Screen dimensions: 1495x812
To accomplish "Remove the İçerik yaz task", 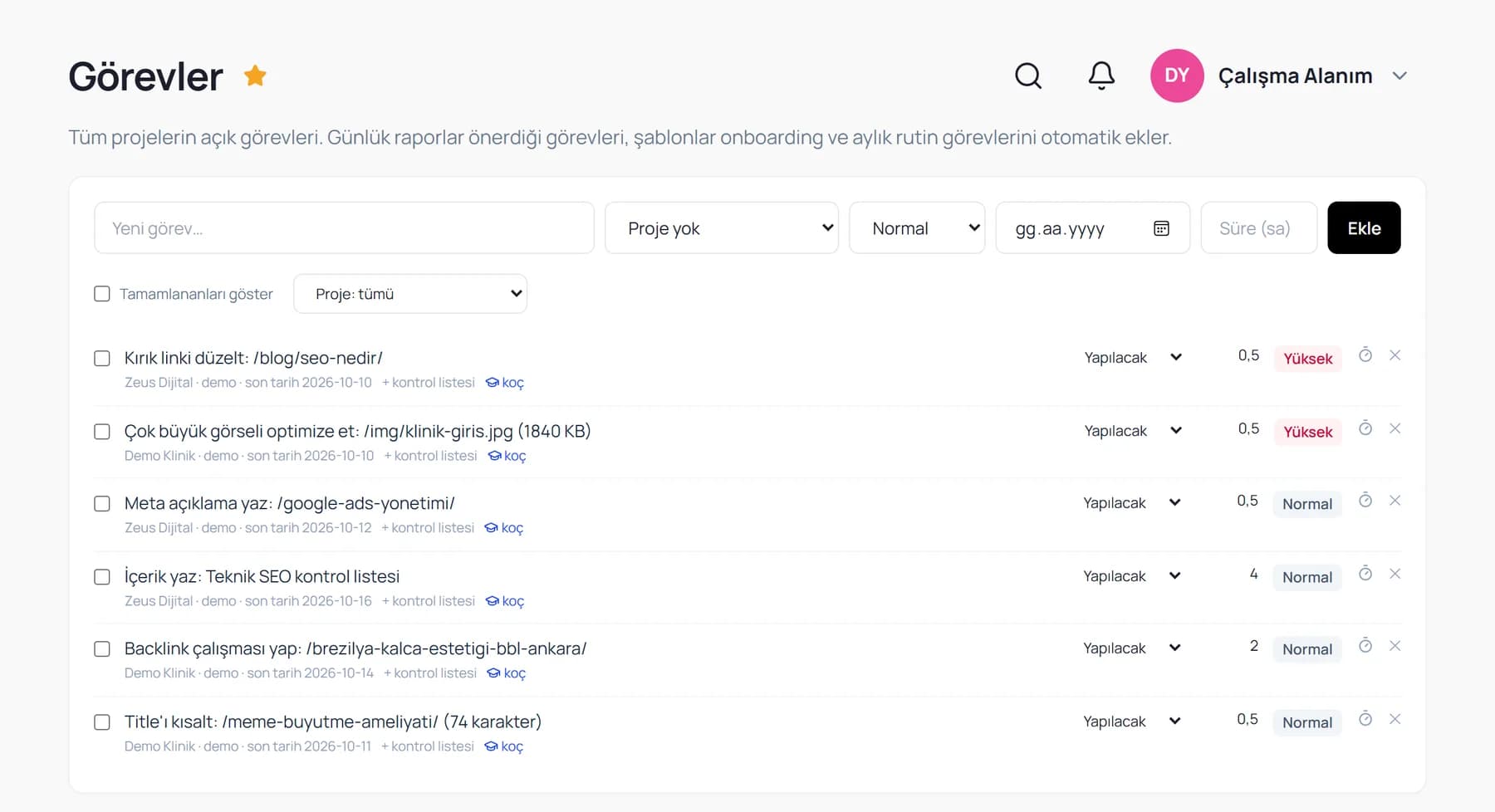I will [x=1395, y=574].
